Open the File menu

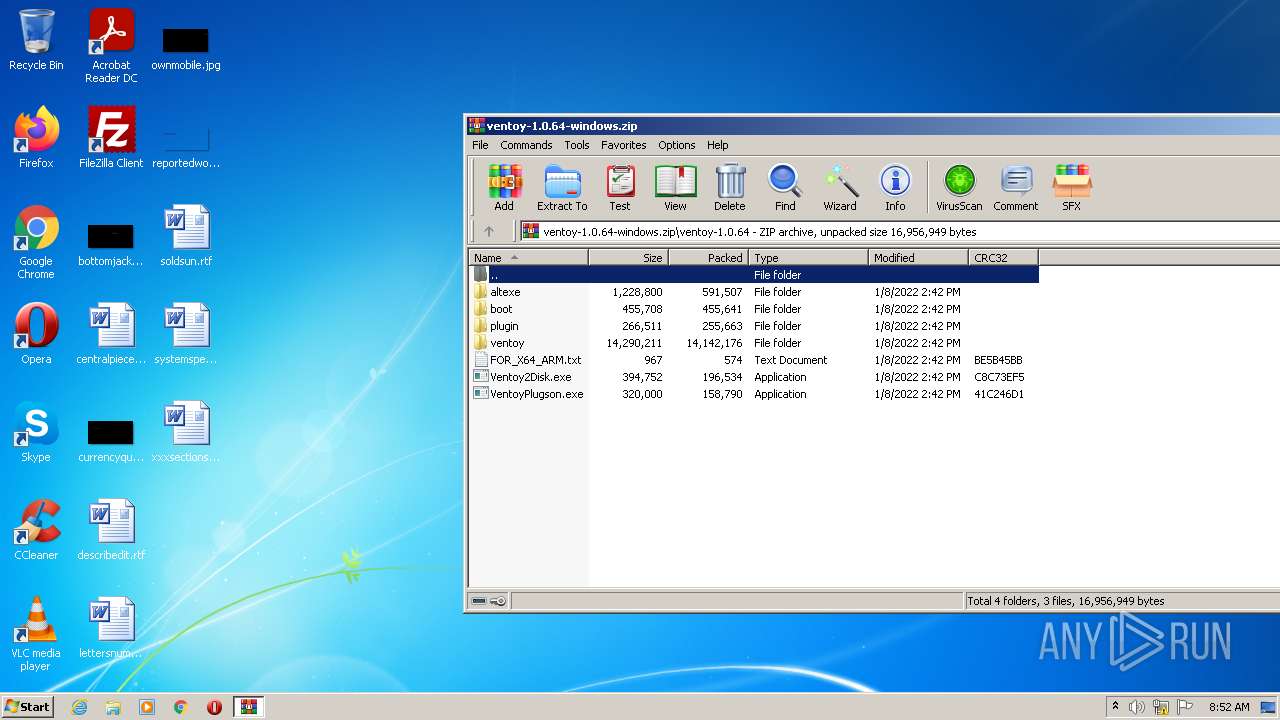point(480,145)
